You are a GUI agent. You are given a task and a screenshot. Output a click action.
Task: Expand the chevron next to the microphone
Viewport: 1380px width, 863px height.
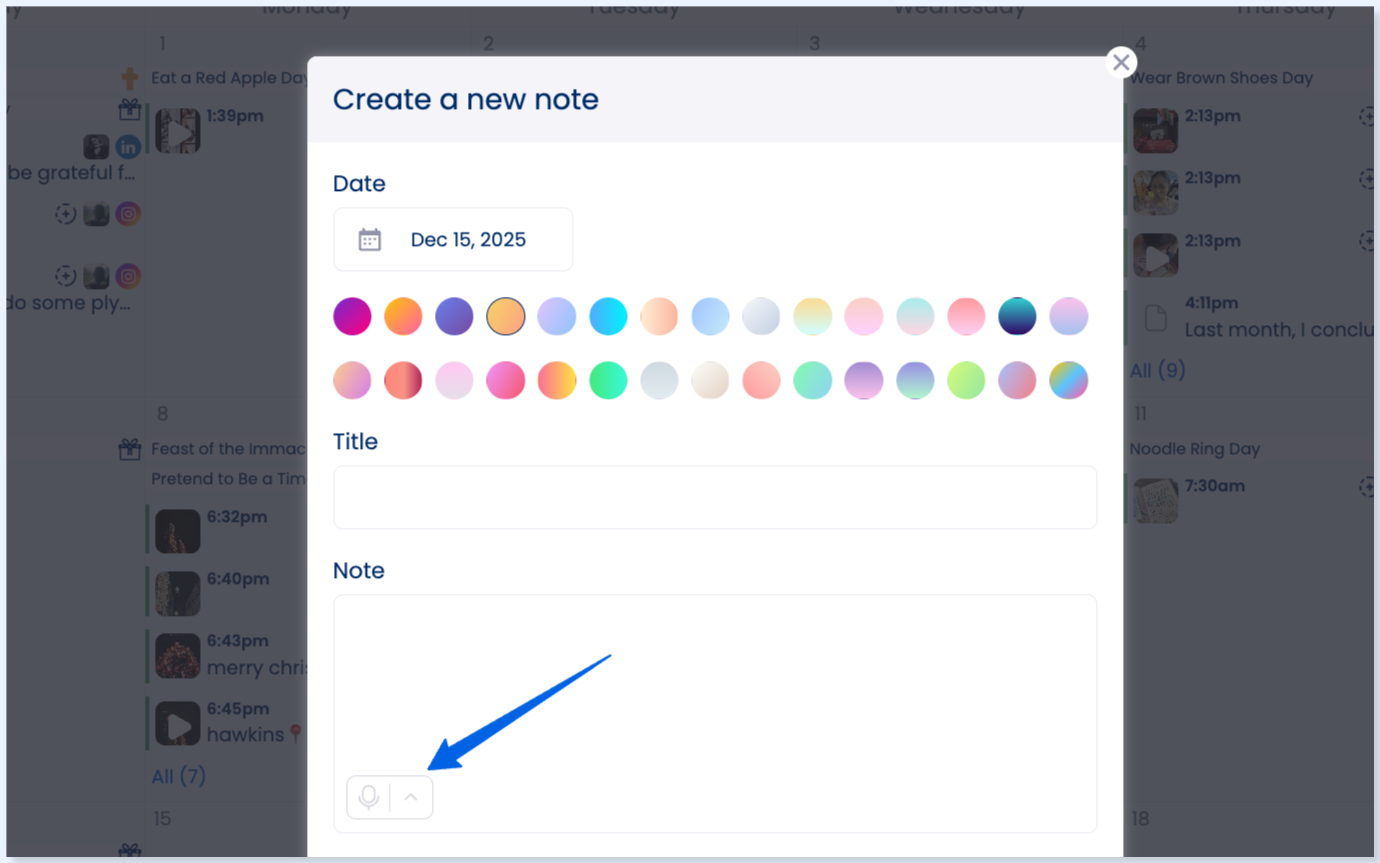click(410, 797)
